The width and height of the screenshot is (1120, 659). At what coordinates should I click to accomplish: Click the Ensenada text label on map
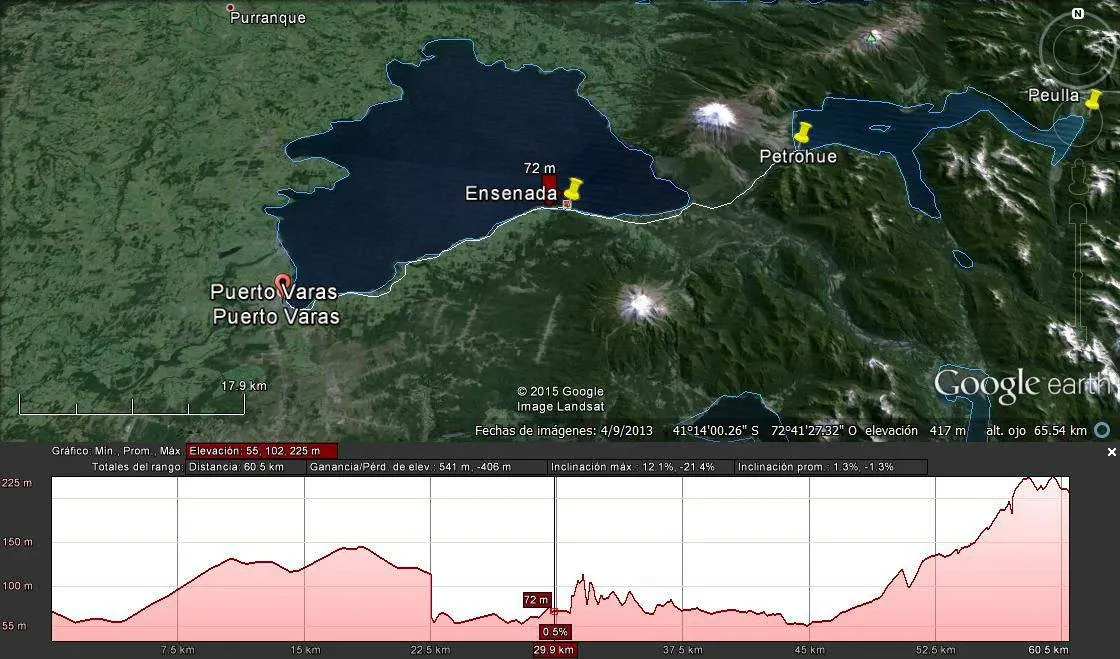click(509, 193)
